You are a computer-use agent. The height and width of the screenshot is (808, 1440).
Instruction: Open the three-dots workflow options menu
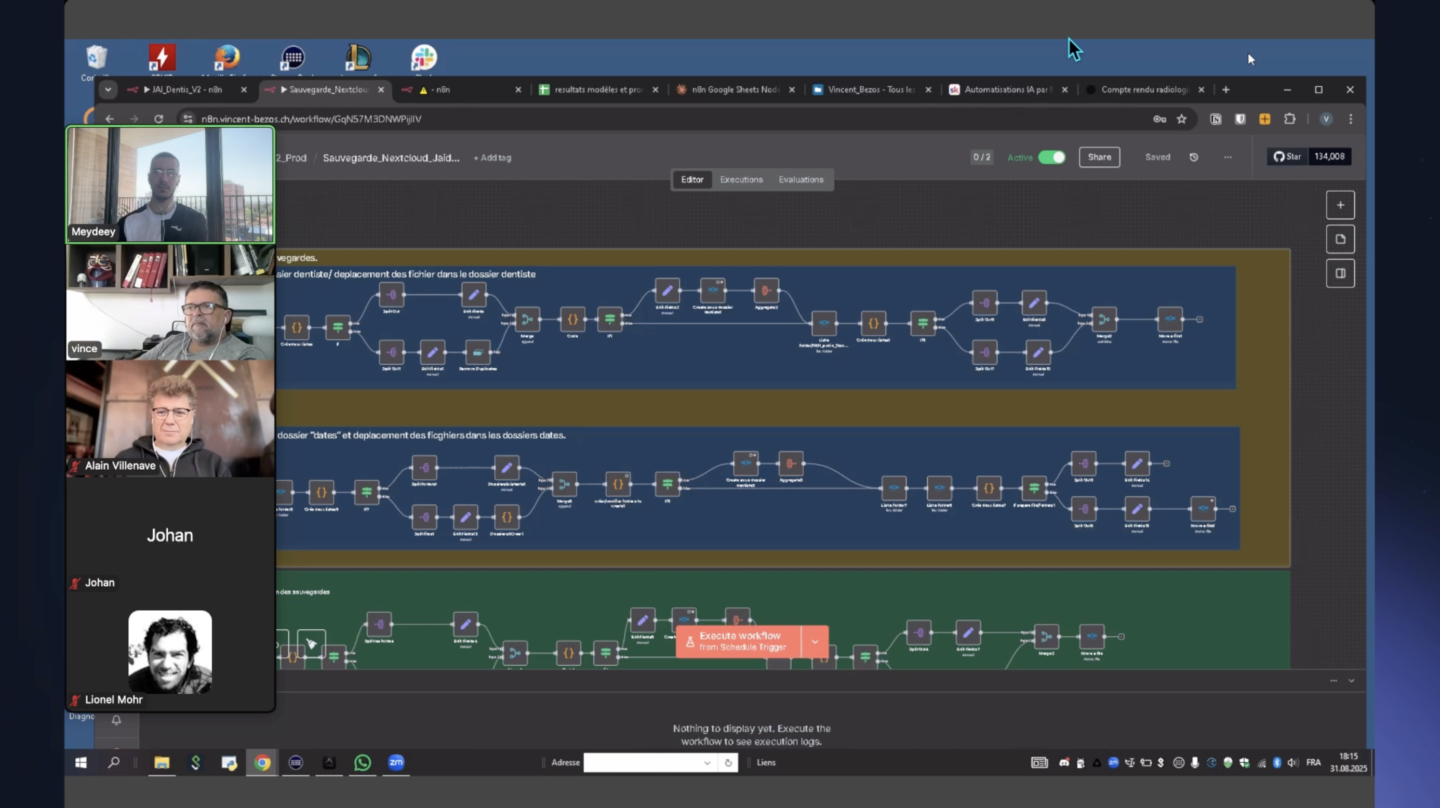1227,157
